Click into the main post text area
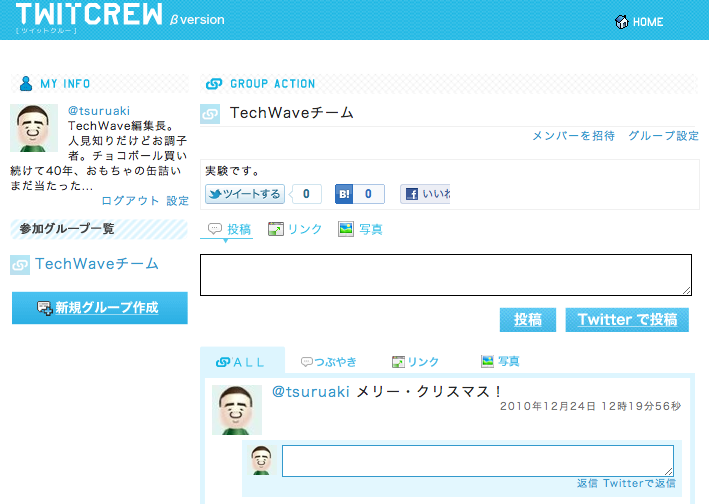Image resolution: width=709 pixels, height=504 pixels. 446,275
